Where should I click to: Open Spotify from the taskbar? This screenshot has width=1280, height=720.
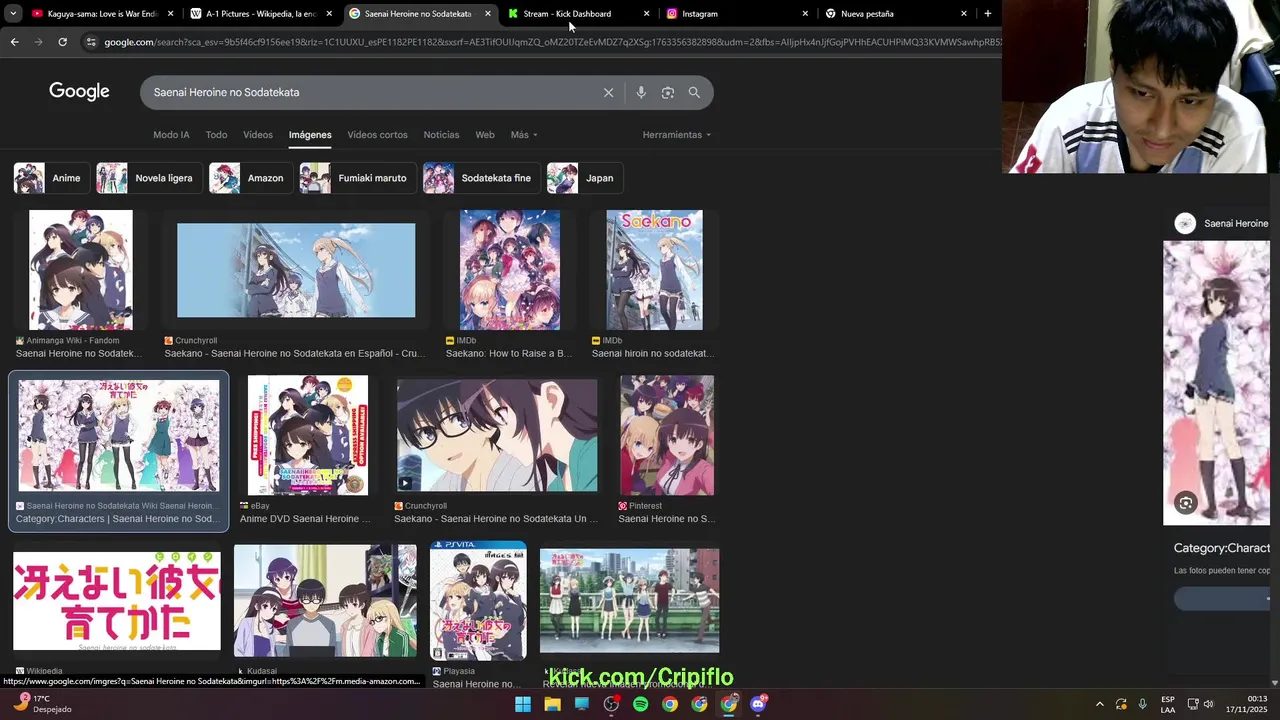(640, 704)
